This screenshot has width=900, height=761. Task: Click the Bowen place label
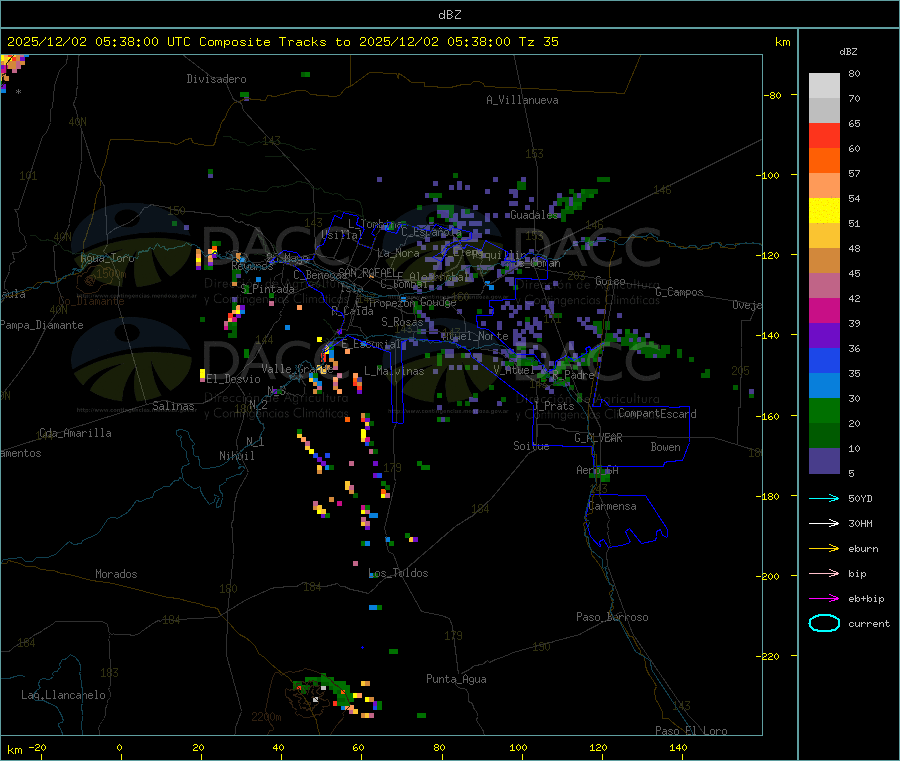point(665,447)
